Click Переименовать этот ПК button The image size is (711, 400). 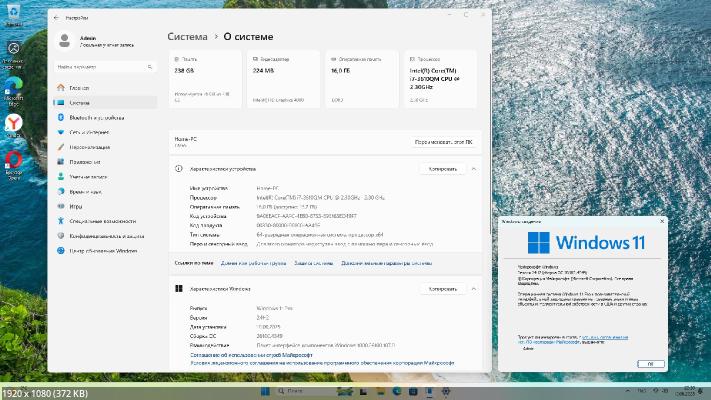[x=443, y=142]
